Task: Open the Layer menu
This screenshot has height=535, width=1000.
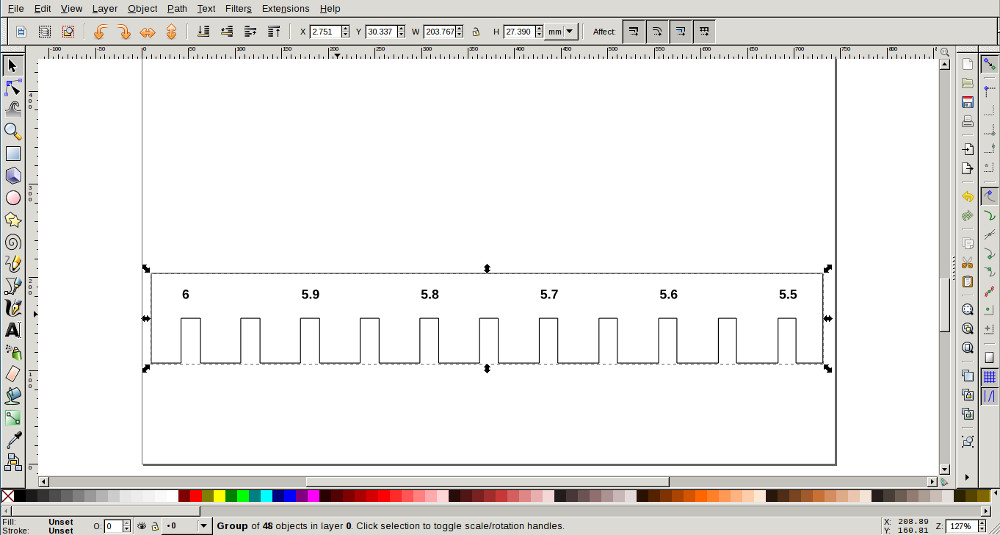Action: click(x=105, y=8)
